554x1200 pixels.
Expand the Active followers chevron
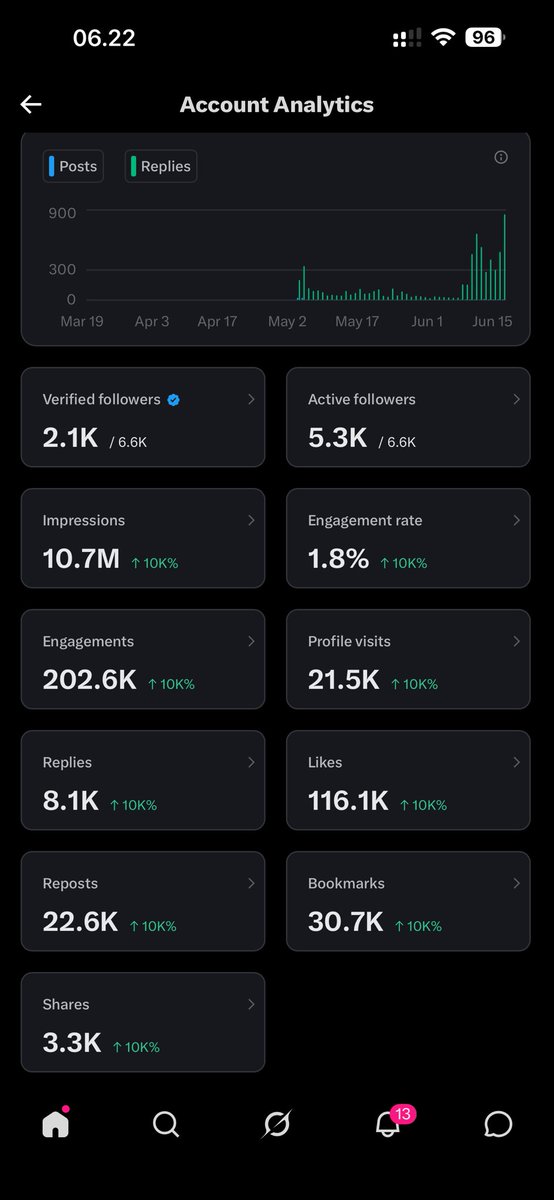[517, 399]
